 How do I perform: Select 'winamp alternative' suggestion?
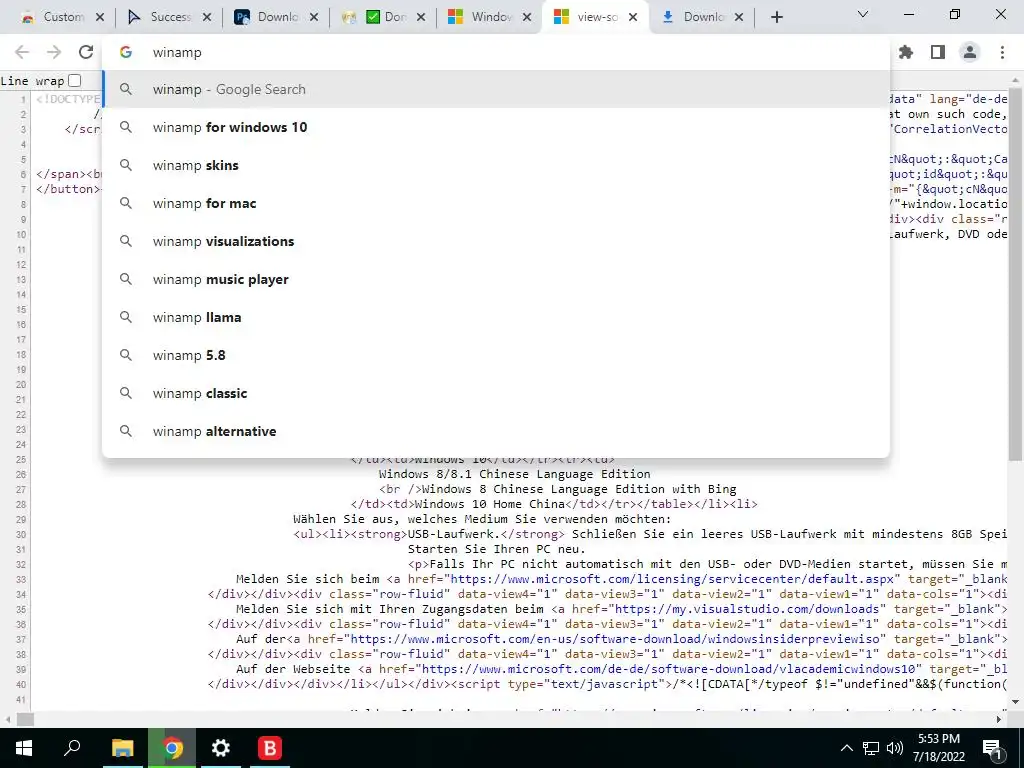(x=496, y=431)
